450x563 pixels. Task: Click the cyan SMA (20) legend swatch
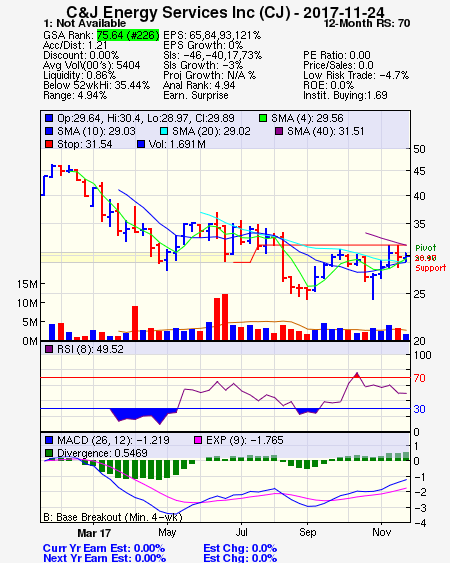[164, 131]
